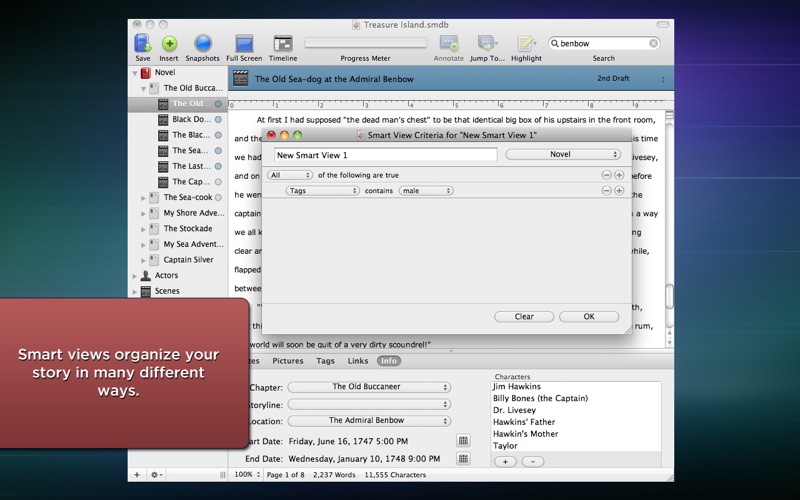The image size is (800, 500).
Task: Click the Progress Meter bar
Action: tap(365, 43)
